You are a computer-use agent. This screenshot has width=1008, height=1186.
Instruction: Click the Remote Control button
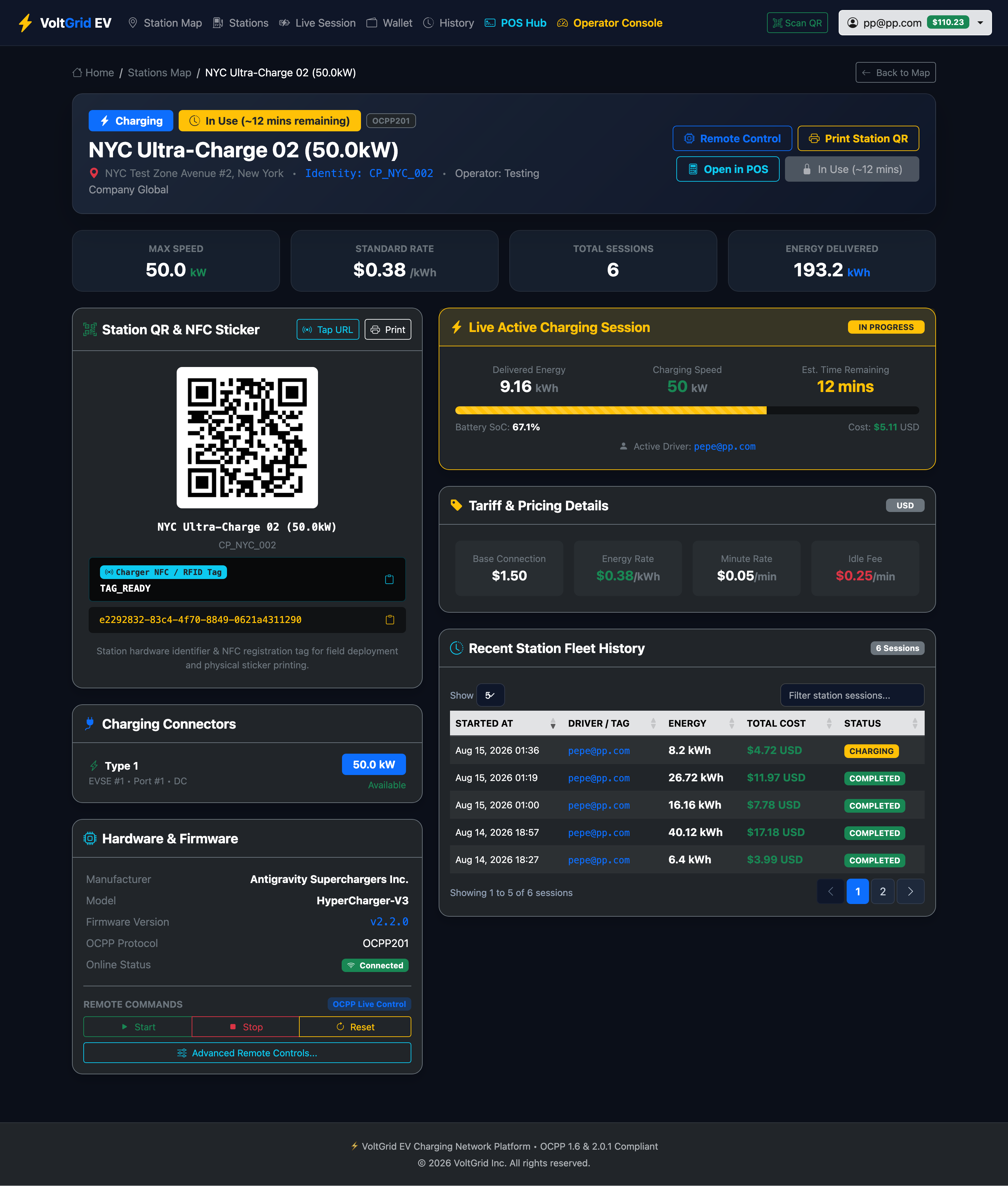tap(732, 138)
